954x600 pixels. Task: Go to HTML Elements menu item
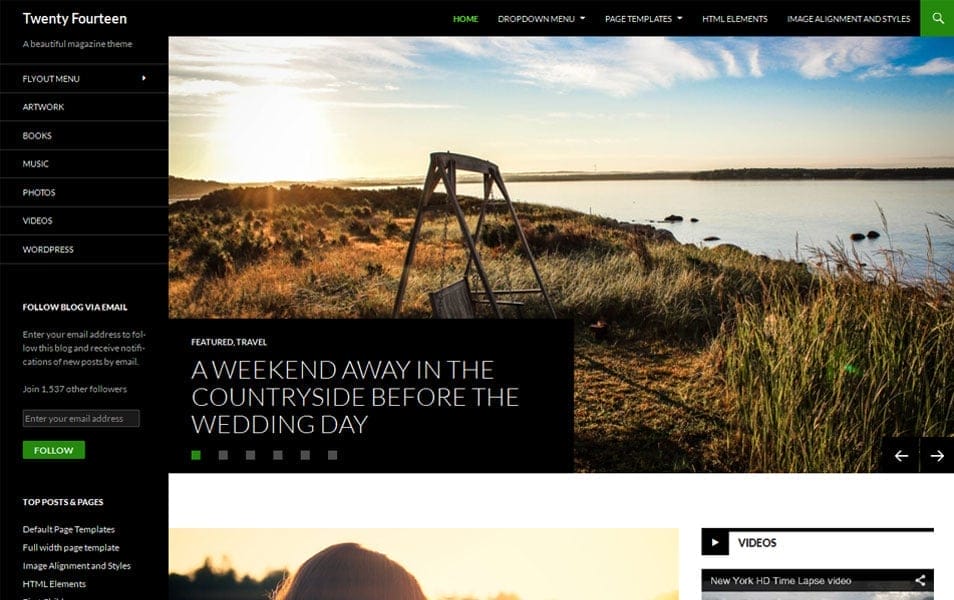point(734,19)
